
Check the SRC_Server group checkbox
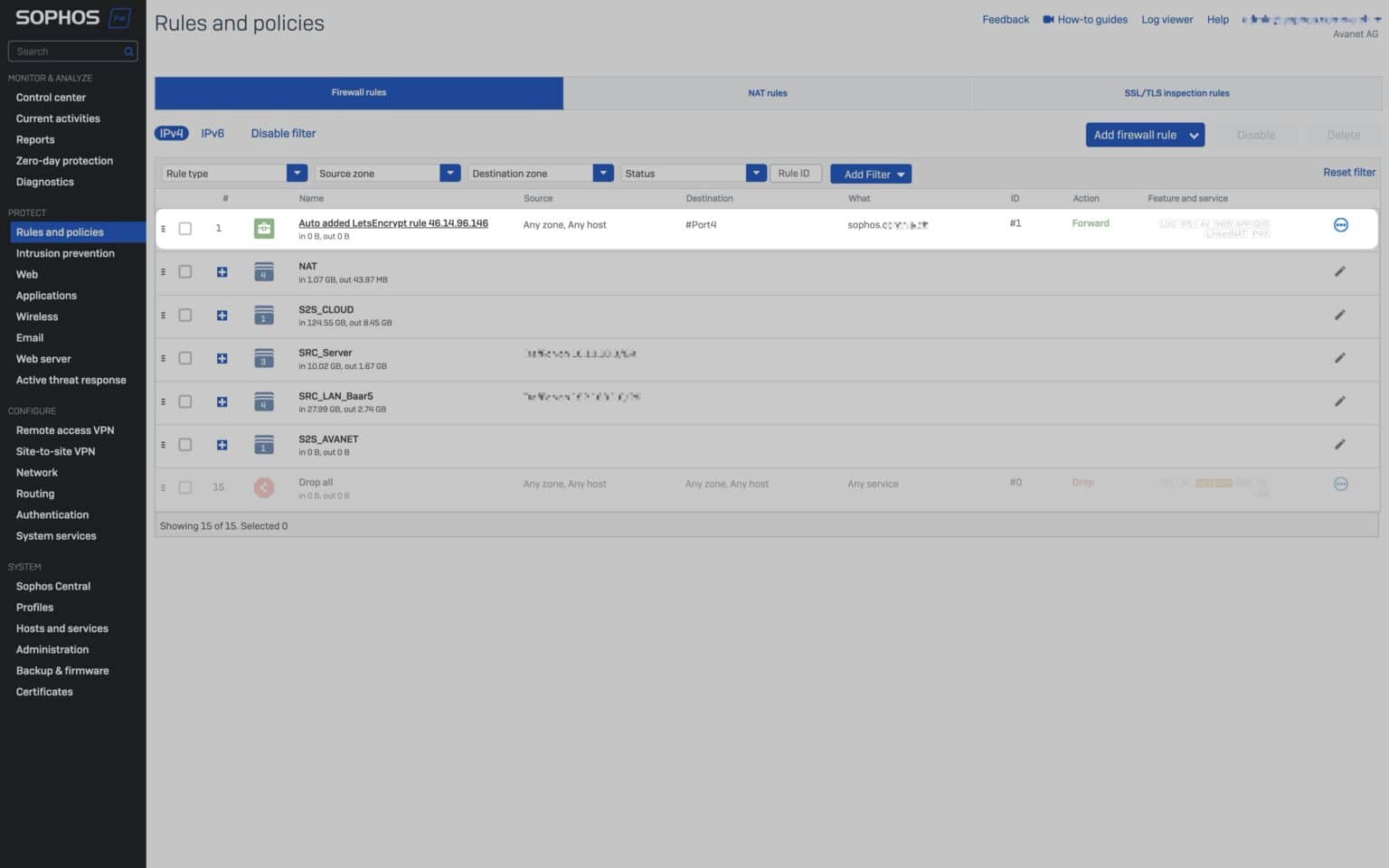click(185, 358)
